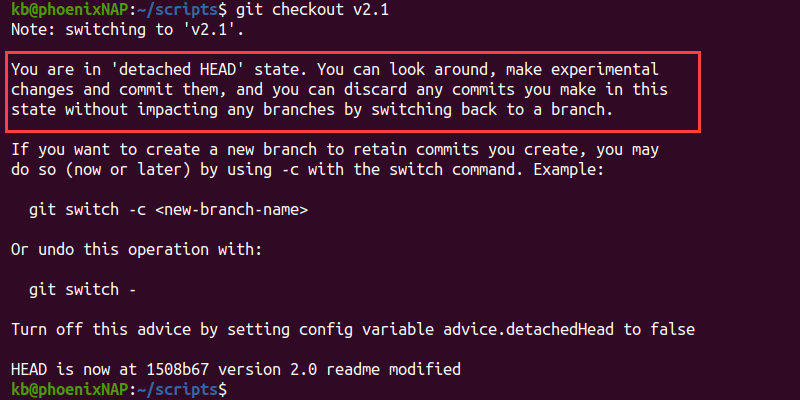800x400 pixels.
Task: Click the bottom kb@phoenixNAP prompt
Action: coord(70,390)
